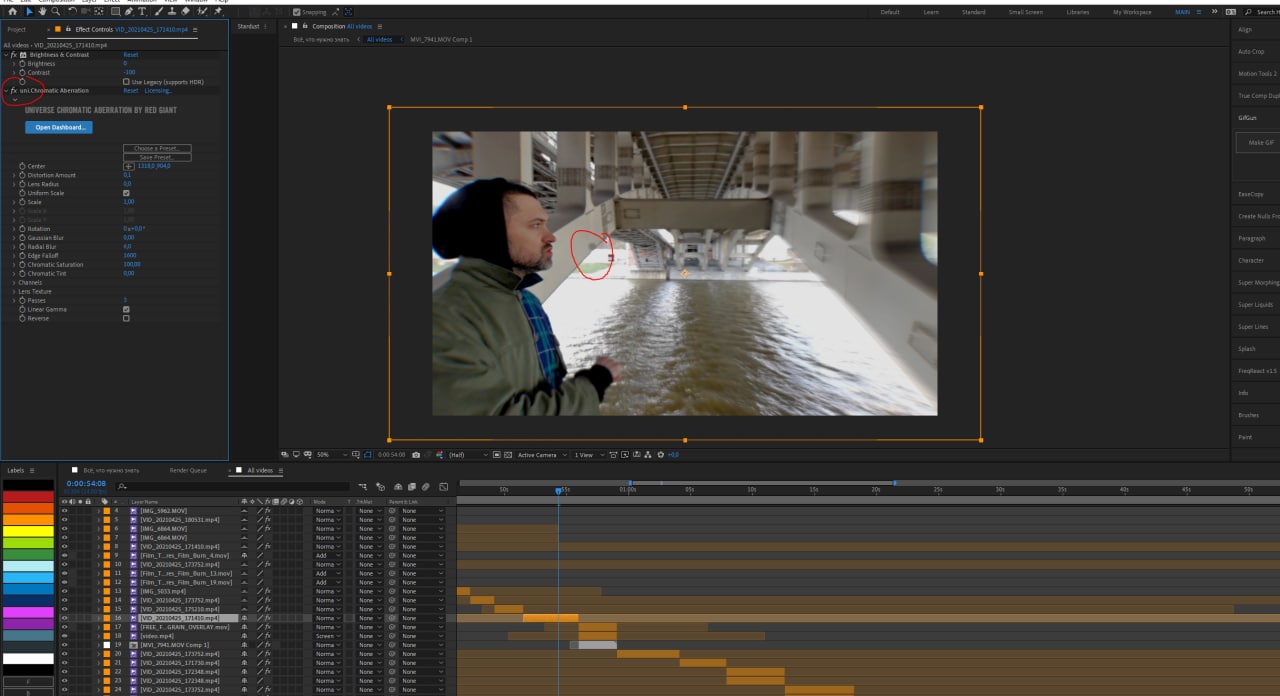Pick the magenta label color swatch

27,612
